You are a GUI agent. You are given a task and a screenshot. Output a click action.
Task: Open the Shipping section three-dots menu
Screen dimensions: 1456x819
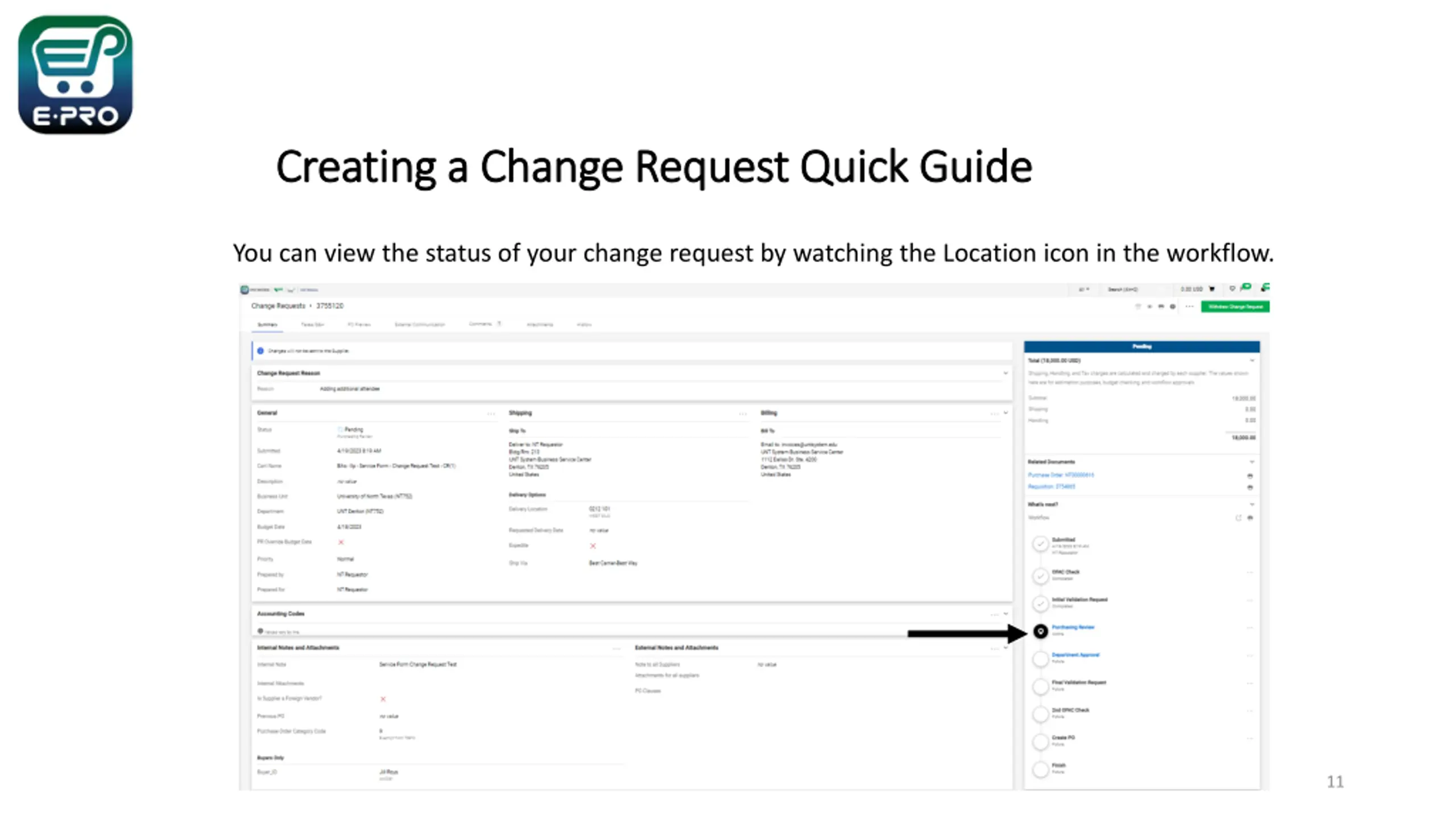(x=743, y=414)
